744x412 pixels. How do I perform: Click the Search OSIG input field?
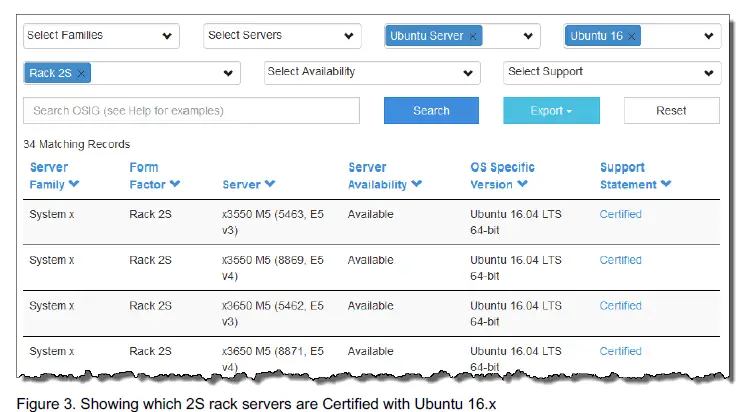pyautogui.click(x=191, y=111)
